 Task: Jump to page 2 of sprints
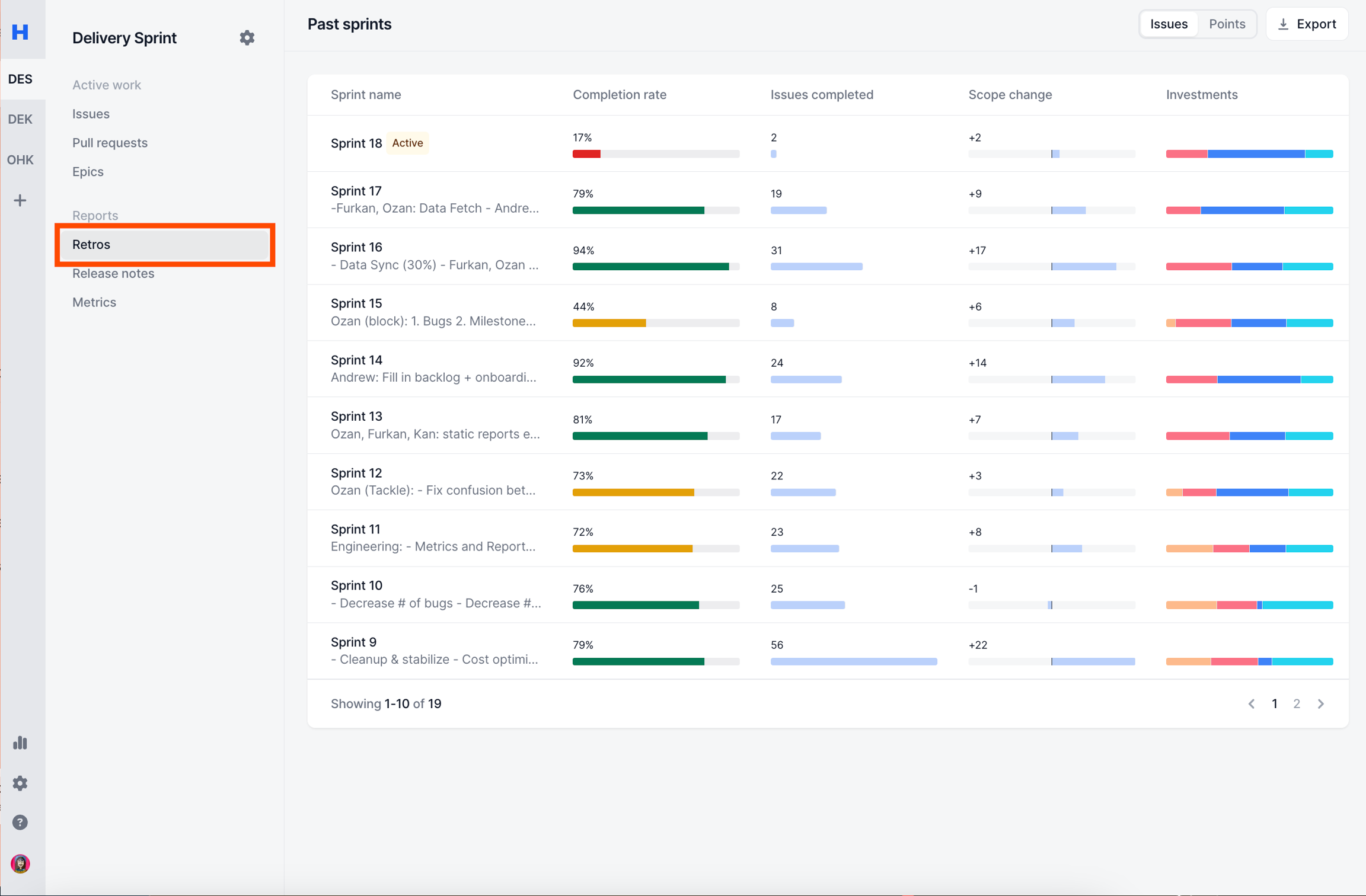point(1297,703)
